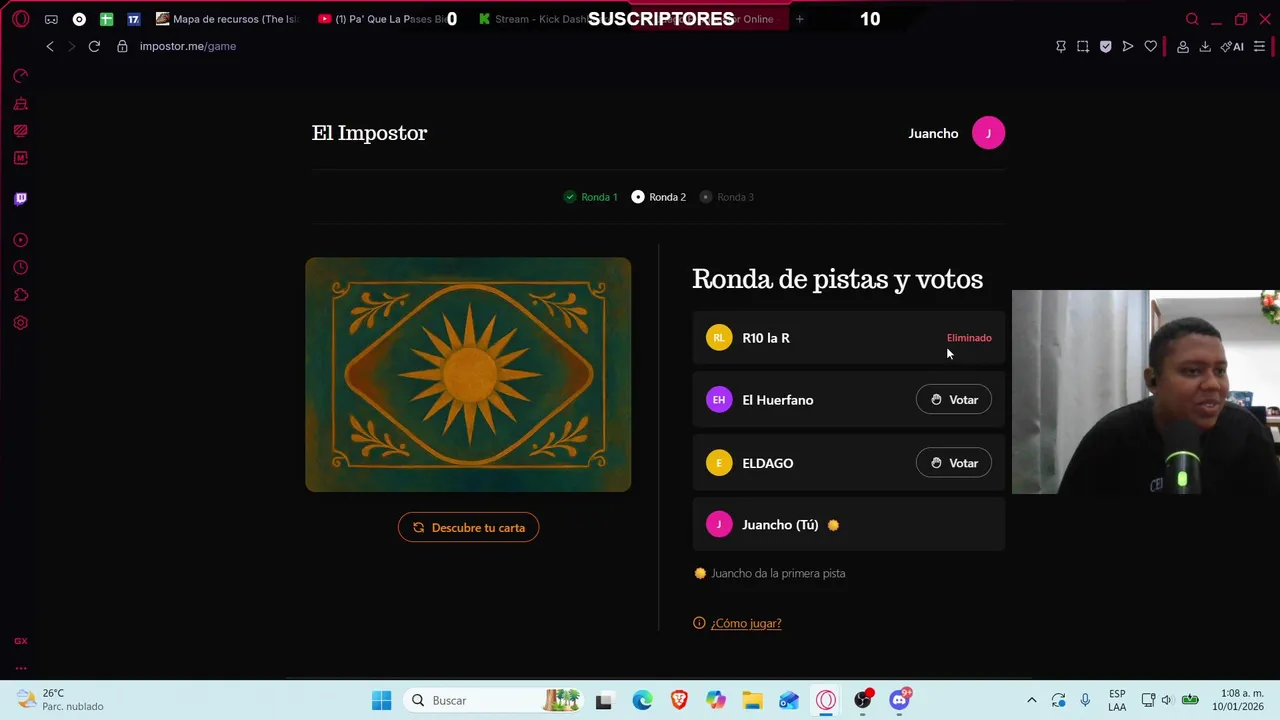Go back to previous page
Screen dimensions: 1280x720
tap(50, 46)
